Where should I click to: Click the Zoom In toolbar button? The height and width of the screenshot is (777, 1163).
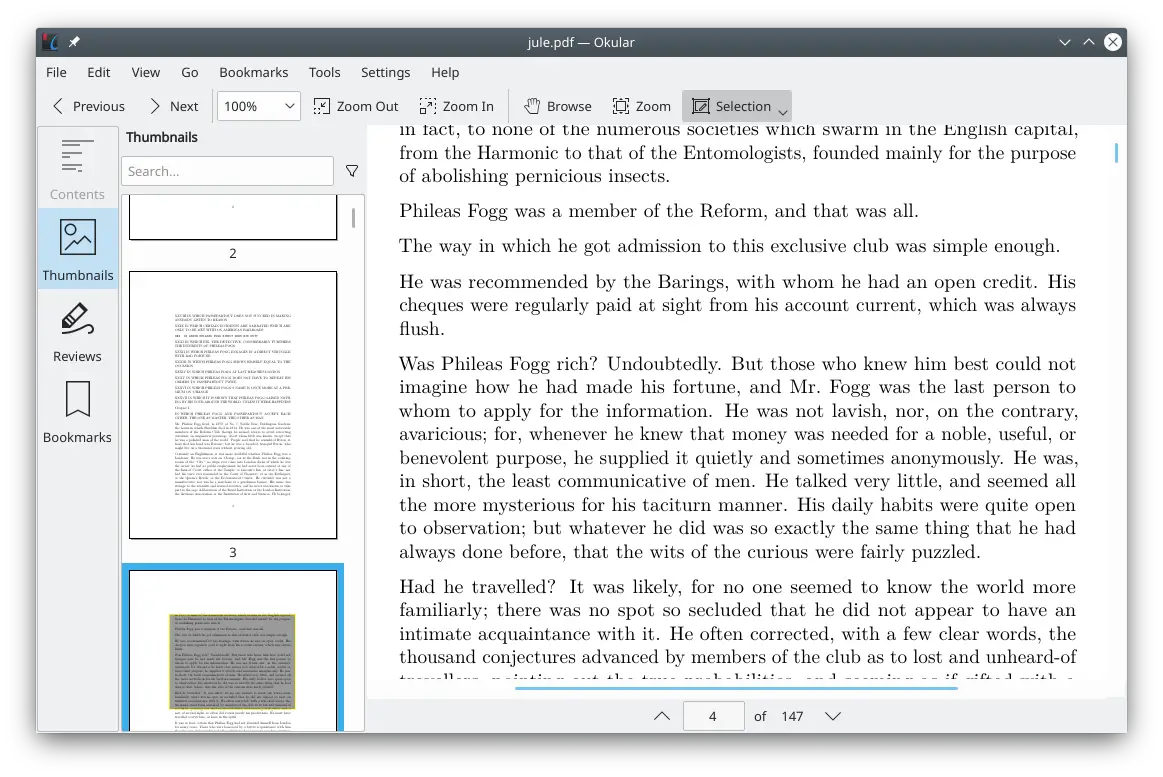(456, 106)
